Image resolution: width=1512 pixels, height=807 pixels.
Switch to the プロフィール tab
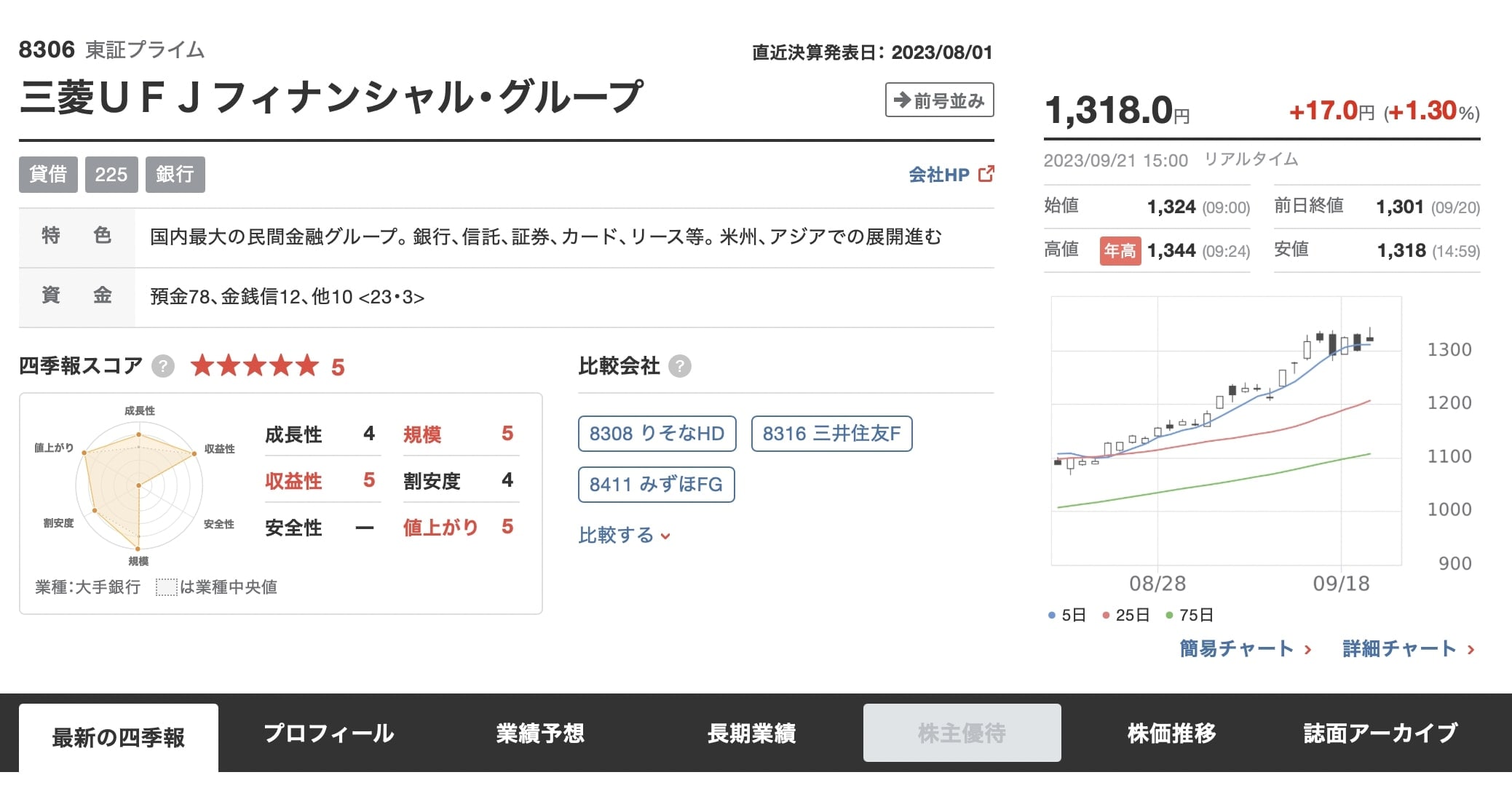pyautogui.click(x=329, y=733)
